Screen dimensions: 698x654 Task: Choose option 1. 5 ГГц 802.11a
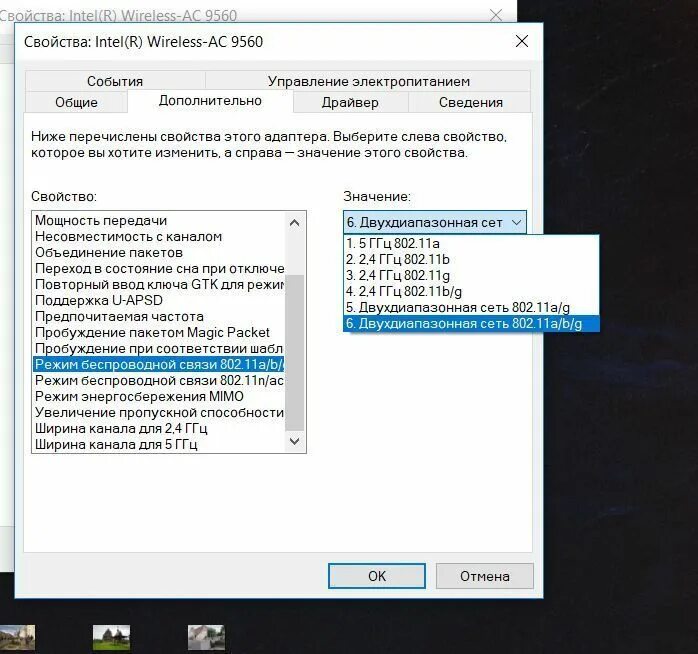click(471, 244)
